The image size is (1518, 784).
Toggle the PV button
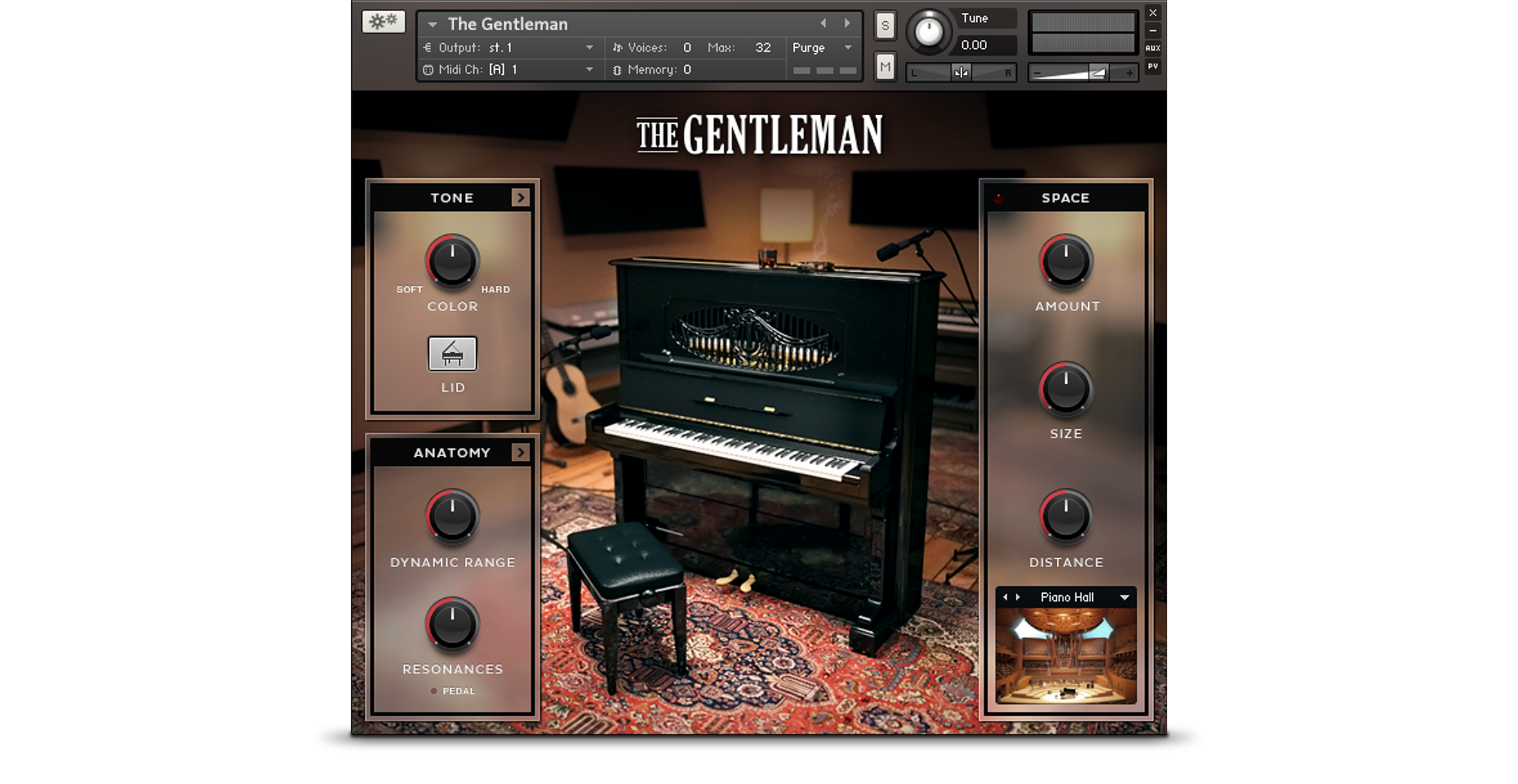pyautogui.click(x=1153, y=66)
